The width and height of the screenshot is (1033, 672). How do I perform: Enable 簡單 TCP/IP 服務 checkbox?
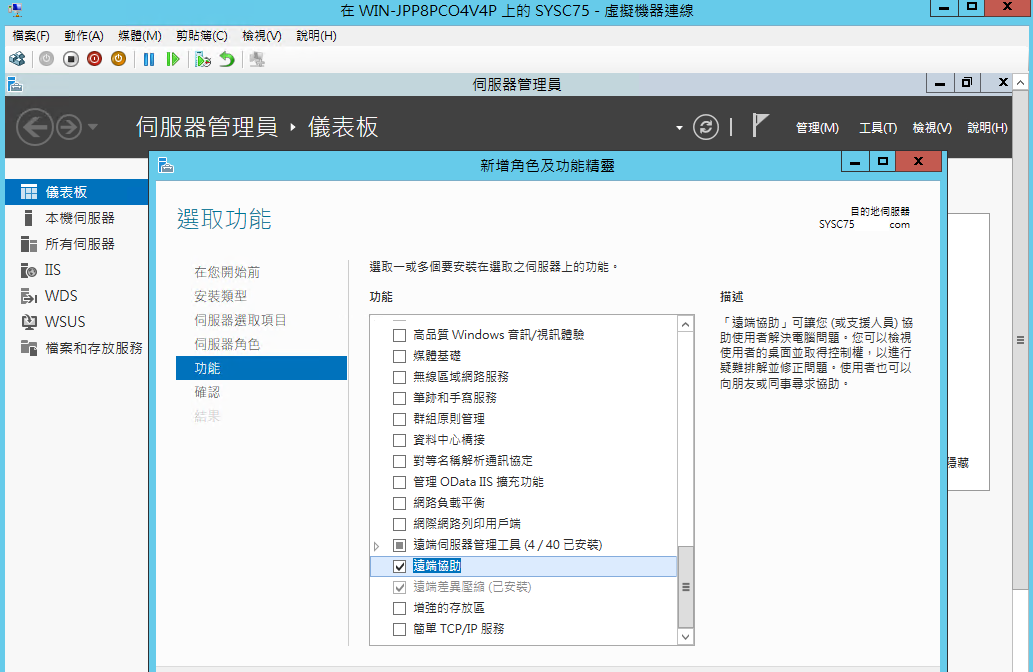pos(399,629)
